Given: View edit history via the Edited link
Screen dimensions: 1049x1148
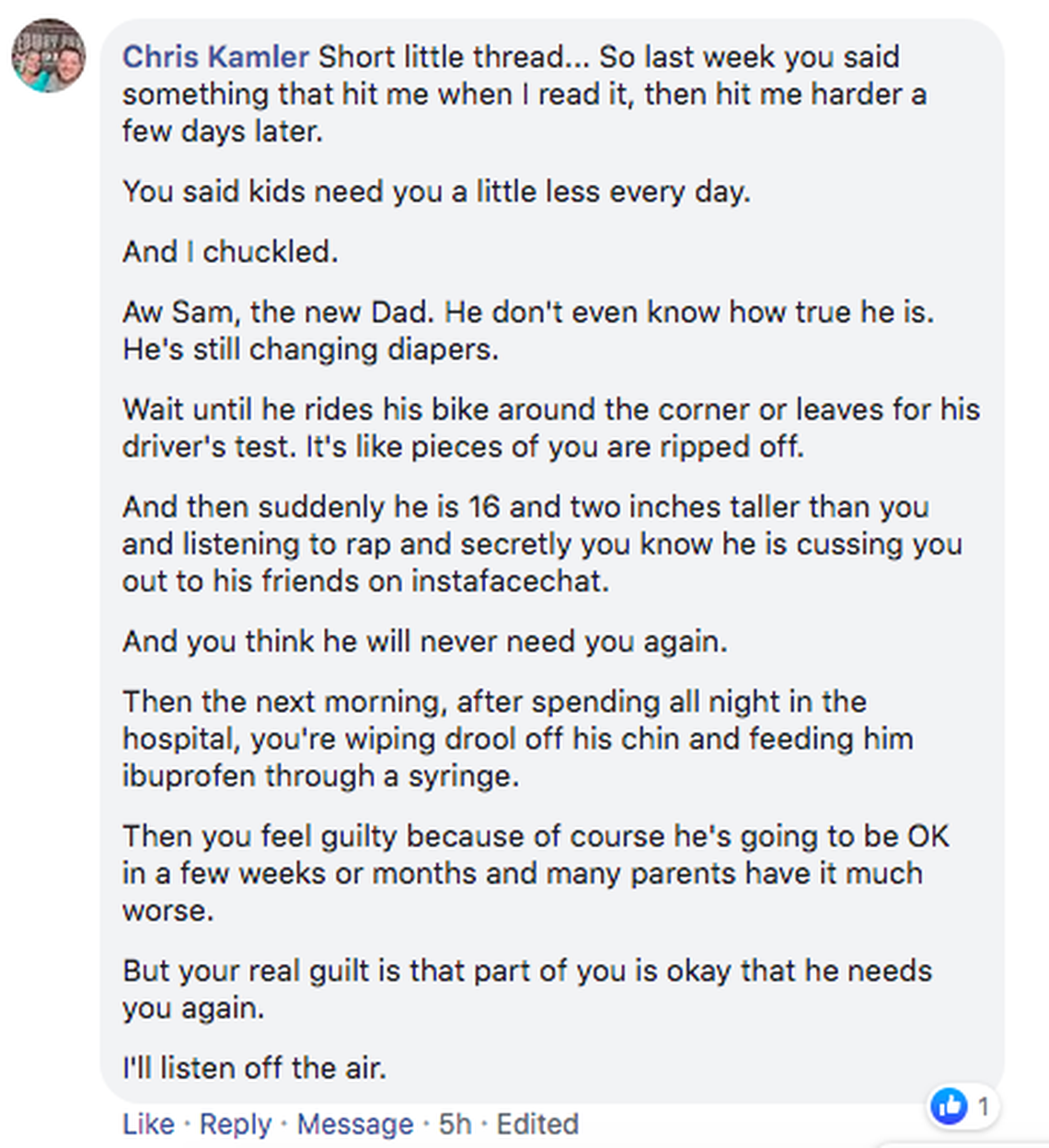Looking at the screenshot, I should pos(537,1124).
